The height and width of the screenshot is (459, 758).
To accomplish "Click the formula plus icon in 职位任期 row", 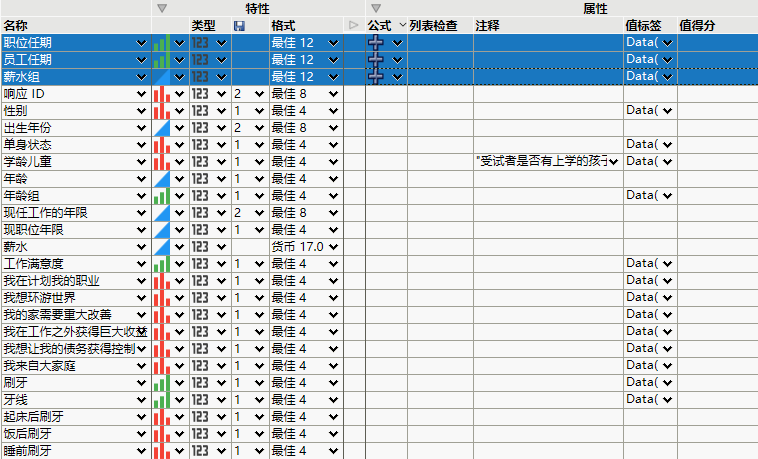I will (x=376, y=43).
